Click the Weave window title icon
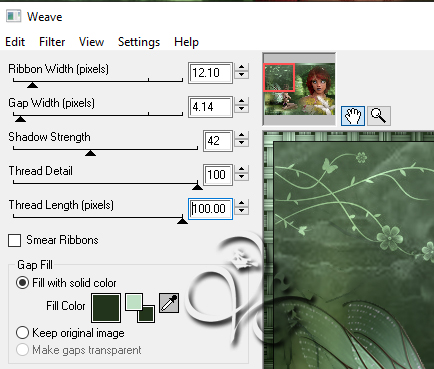Viewport: 434px width, 369px height. point(14,16)
